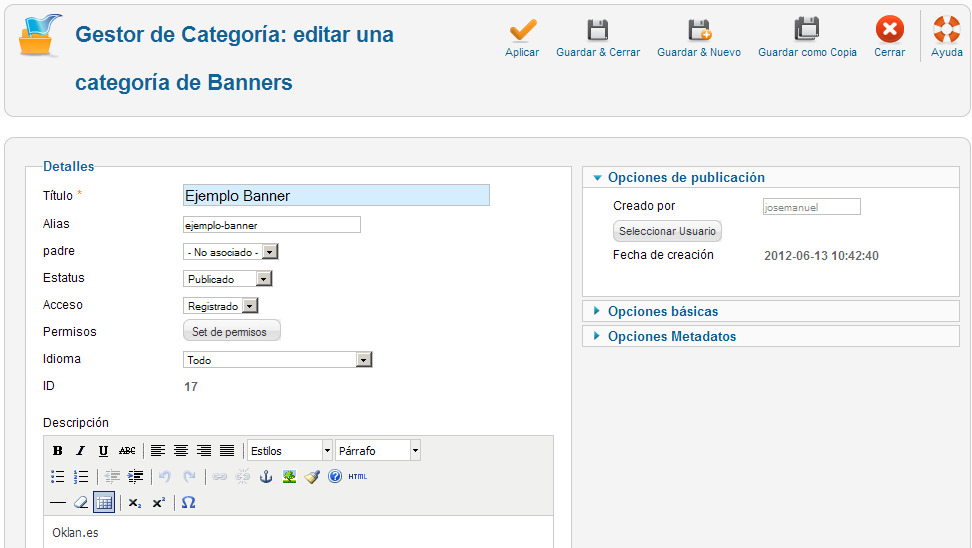Click the indent icon
Image resolution: width=972 pixels, height=548 pixels.
coord(135,477)
